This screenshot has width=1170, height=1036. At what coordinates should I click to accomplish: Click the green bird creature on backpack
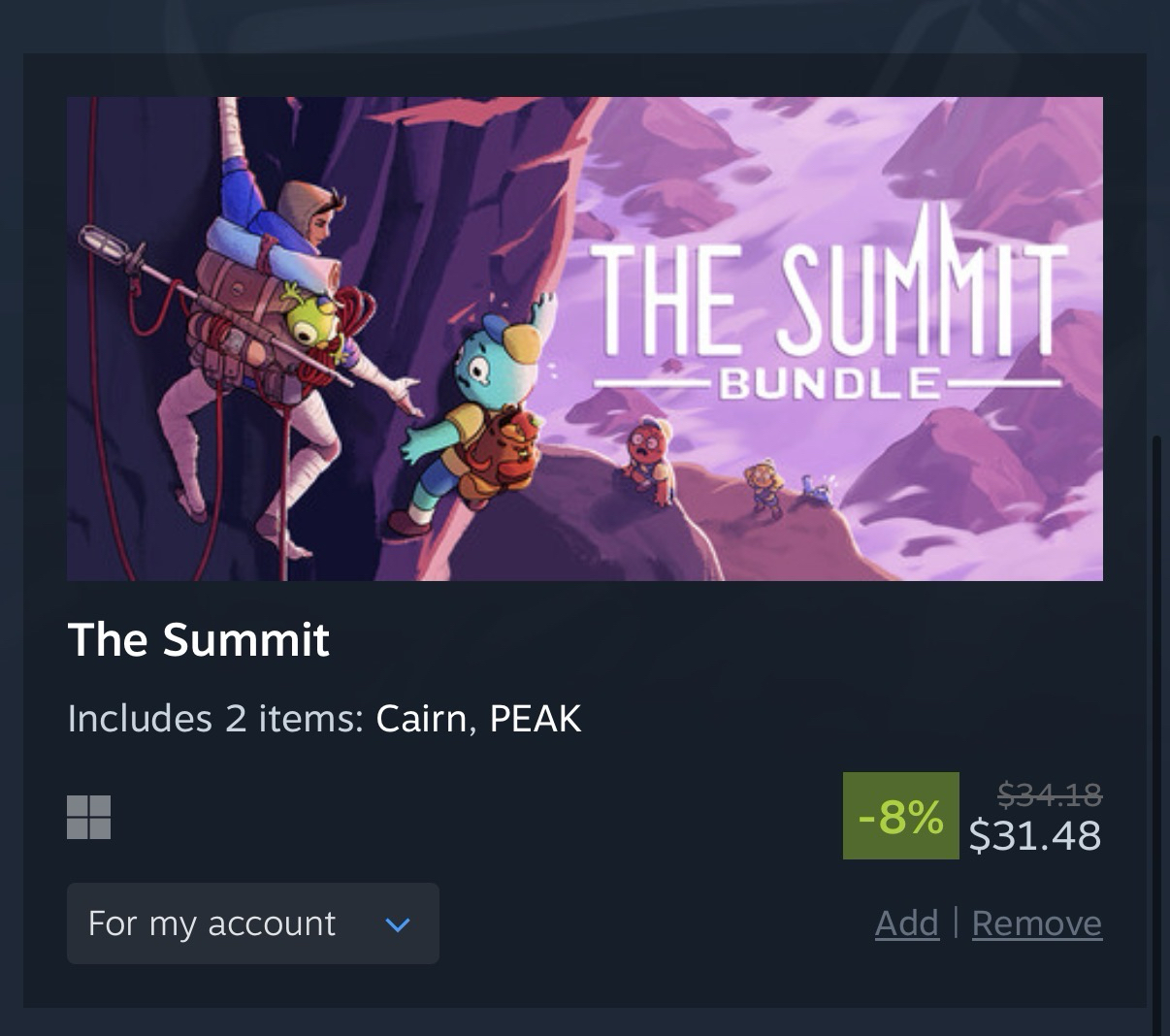(x=313, y=318)
